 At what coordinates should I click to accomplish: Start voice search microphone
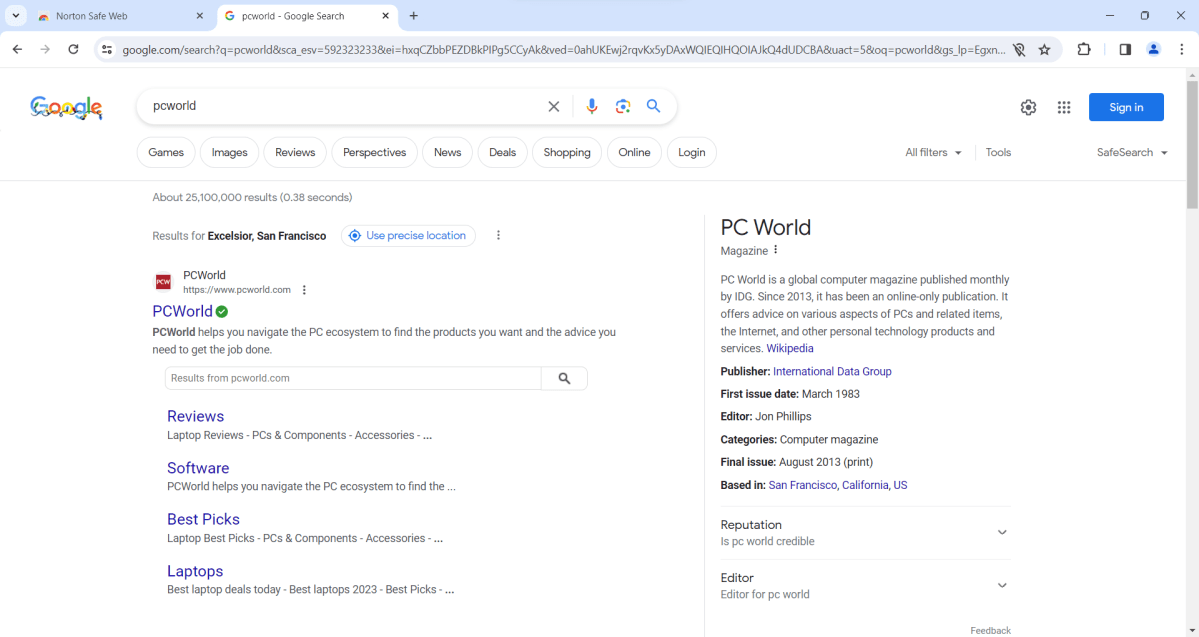592,106
